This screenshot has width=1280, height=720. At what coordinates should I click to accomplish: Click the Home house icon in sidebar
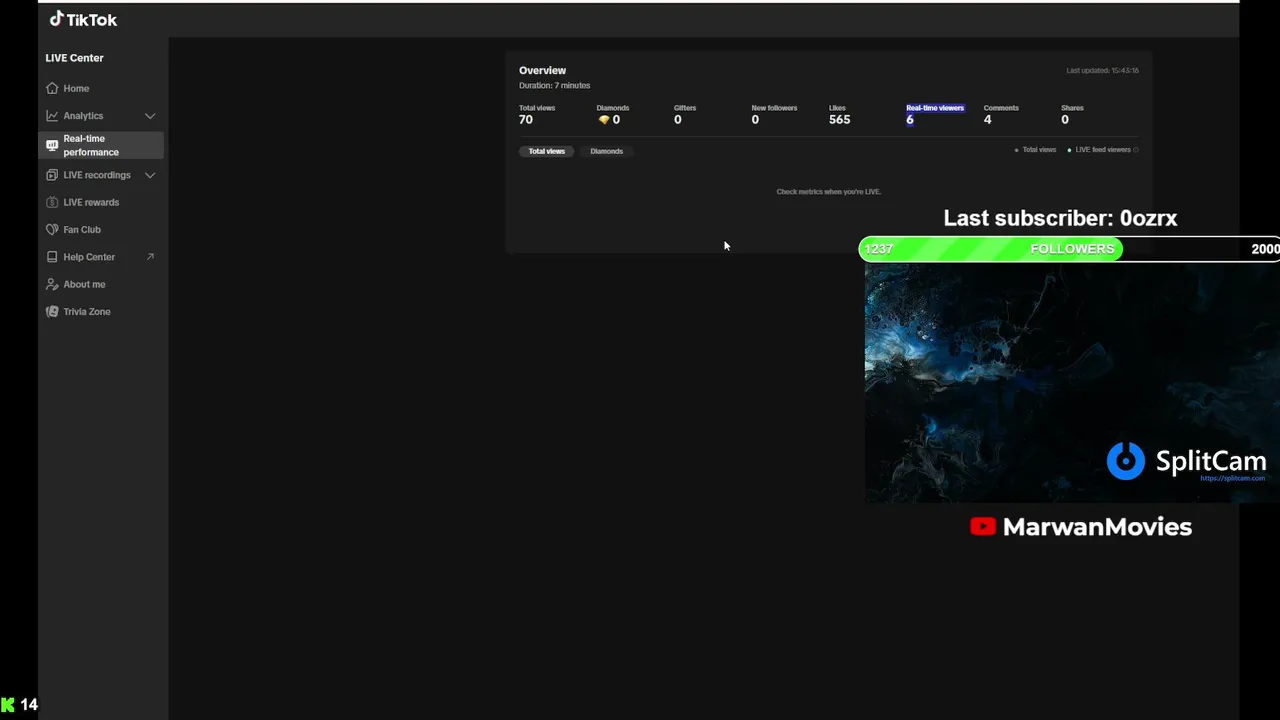pos(52,88)
